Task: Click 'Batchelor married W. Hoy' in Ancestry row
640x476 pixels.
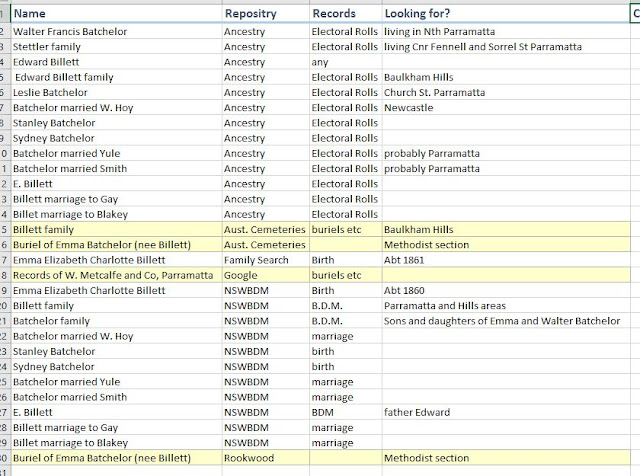Action: pyautogui.click(x=116, y=108)
